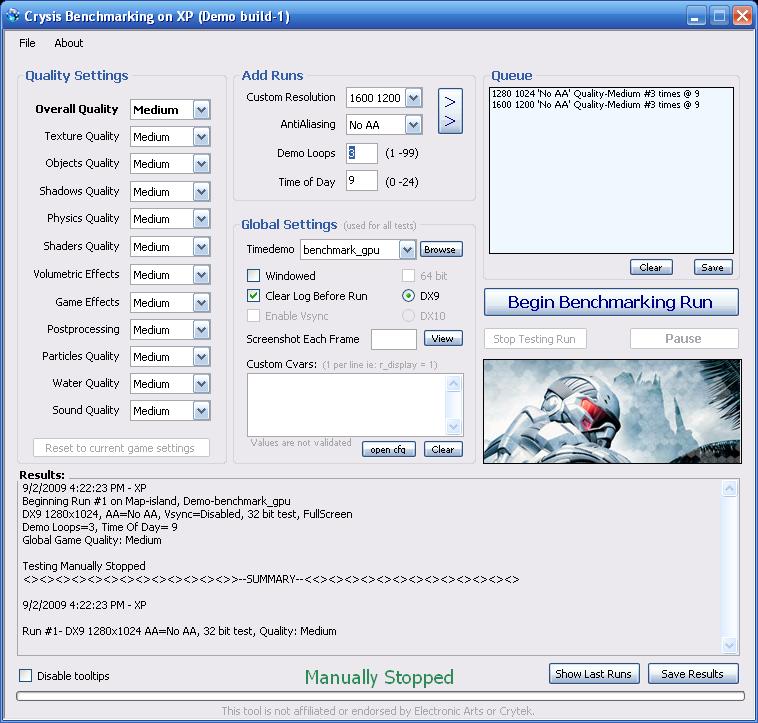Expand Water Quality dropdown

[202, 384]
